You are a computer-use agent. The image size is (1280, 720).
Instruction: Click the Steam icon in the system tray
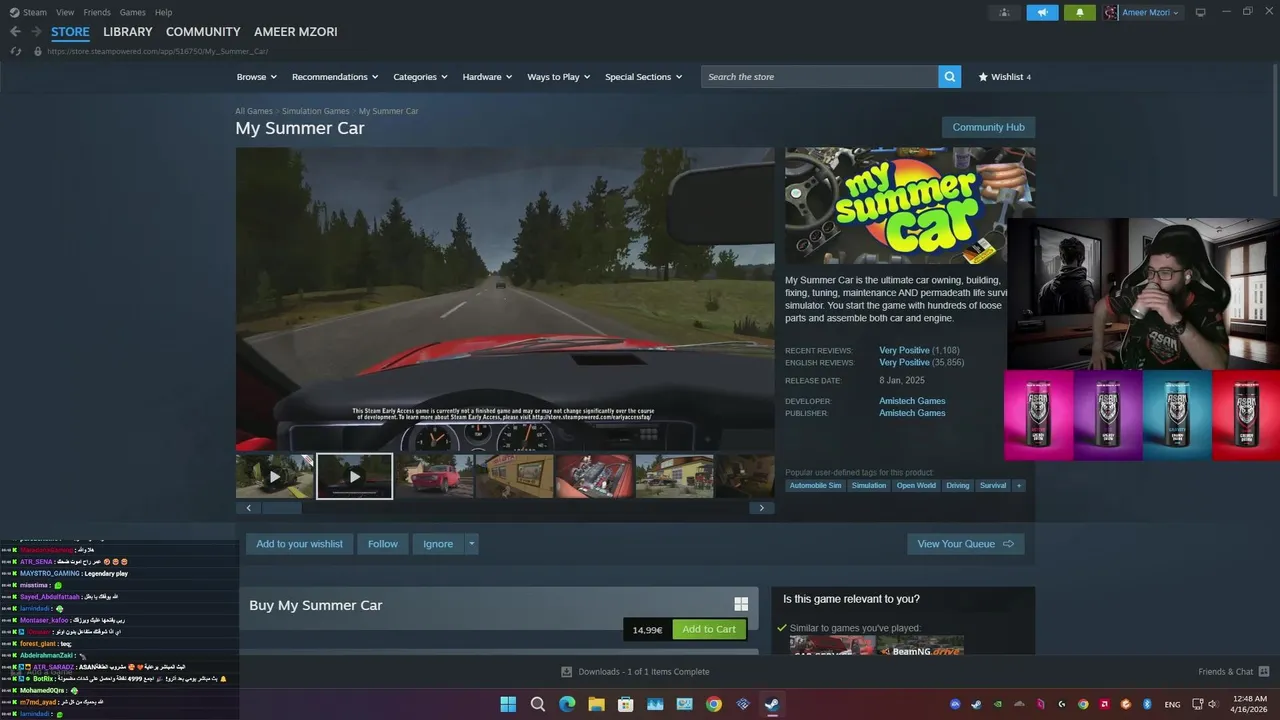[x=976, y=704]
